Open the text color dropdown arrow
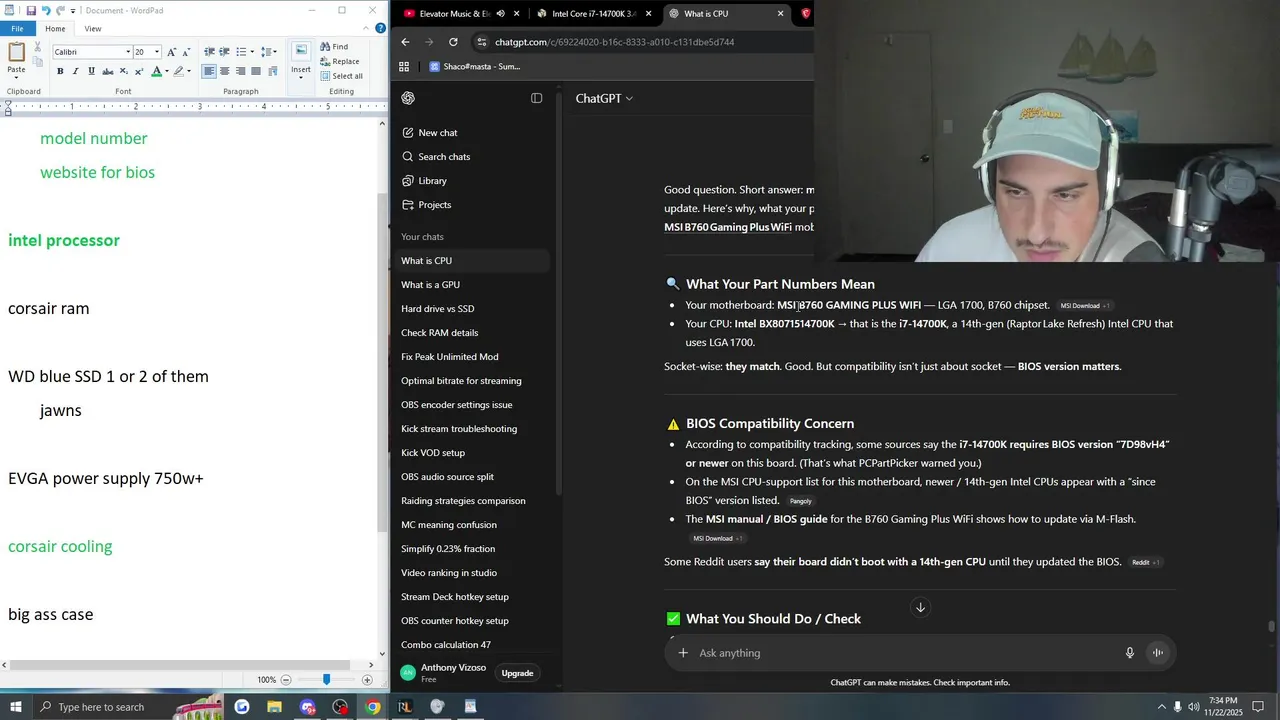Viewport: 1280px width, 720px height. coord(167,71)
